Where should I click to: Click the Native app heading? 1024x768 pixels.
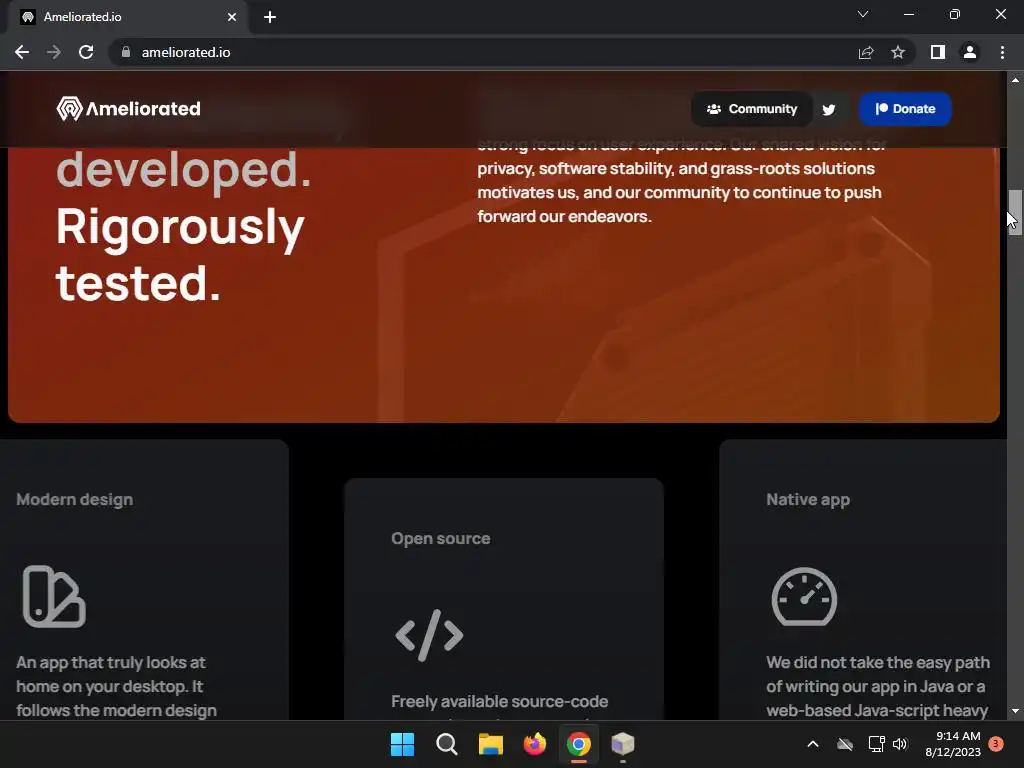[x=808, y=500]
